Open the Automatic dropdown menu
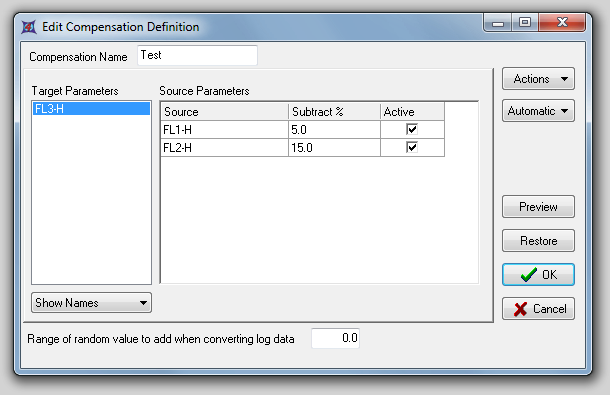Viewport: 610px width, 395px height. click(538, 111)
